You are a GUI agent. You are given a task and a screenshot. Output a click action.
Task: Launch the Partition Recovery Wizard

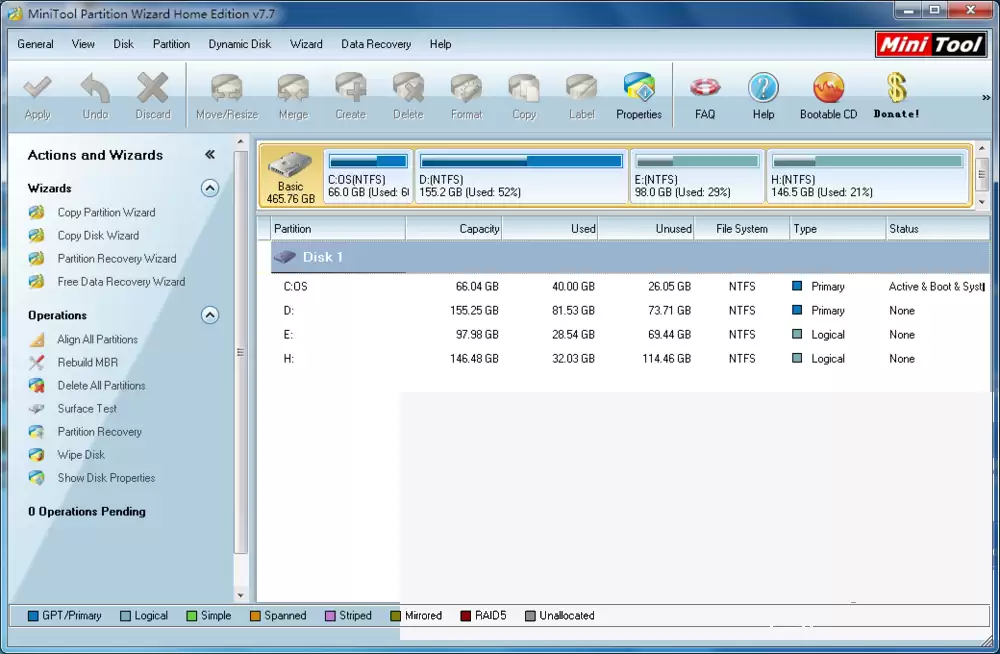[117, 258]
